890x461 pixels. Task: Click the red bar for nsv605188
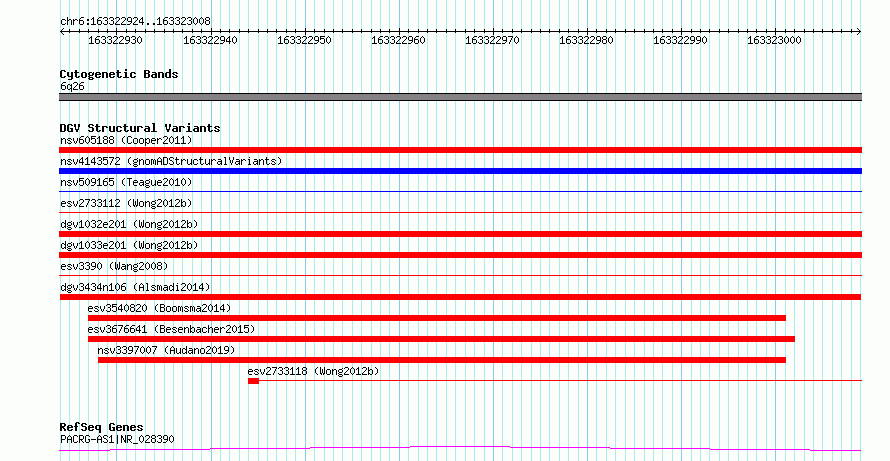(460, 150)
